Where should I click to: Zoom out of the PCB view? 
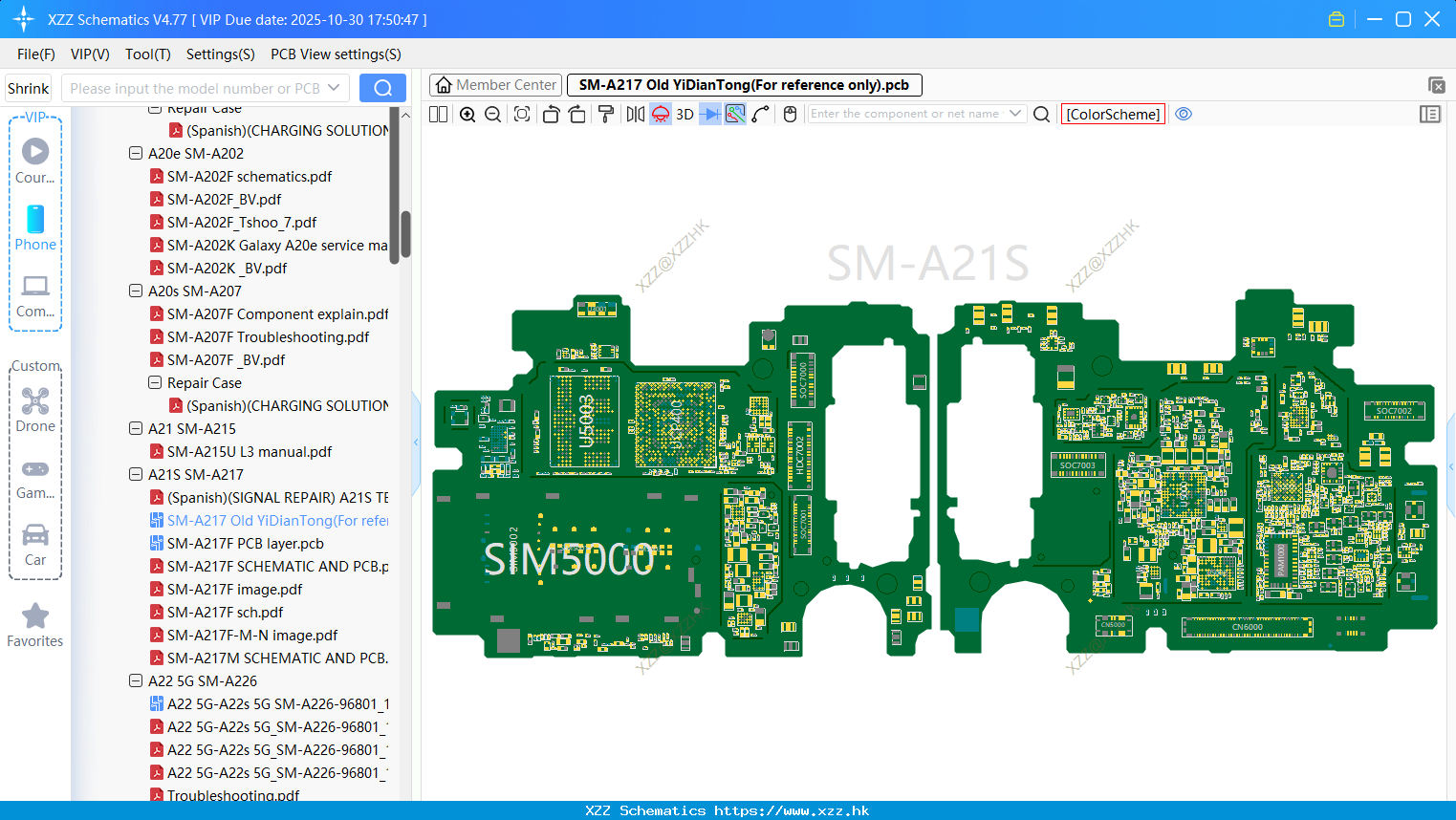tap(492, 114)
